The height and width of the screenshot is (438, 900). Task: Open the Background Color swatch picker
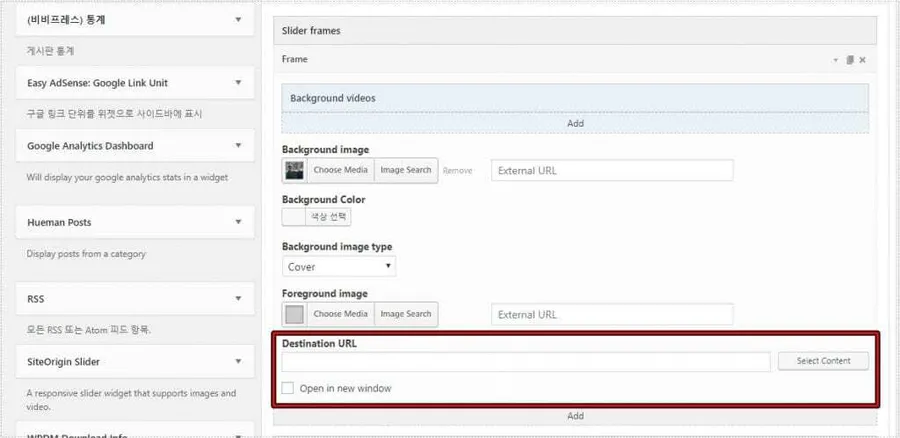[x=293, y=217]
